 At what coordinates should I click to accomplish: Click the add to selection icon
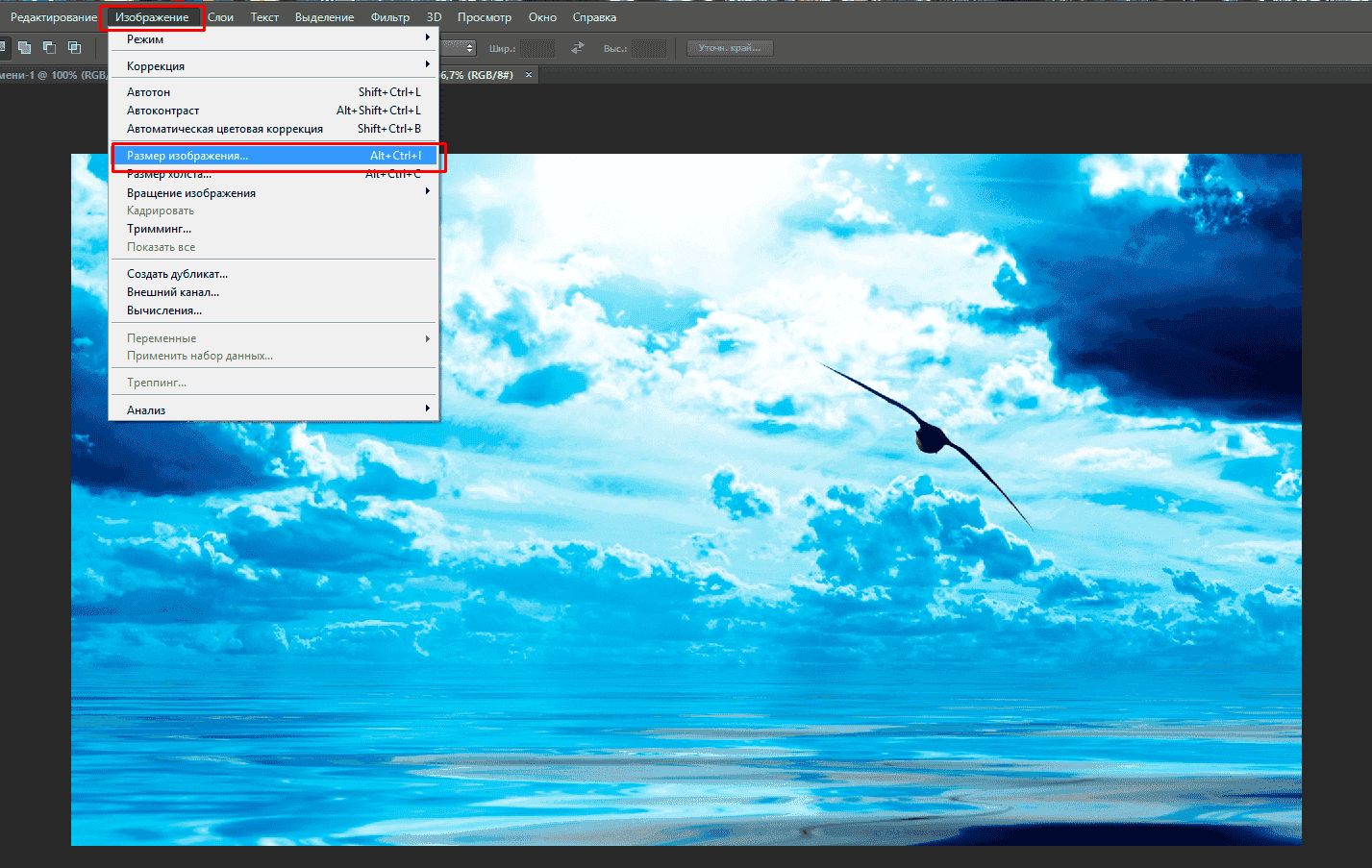[x=25, y=47]
